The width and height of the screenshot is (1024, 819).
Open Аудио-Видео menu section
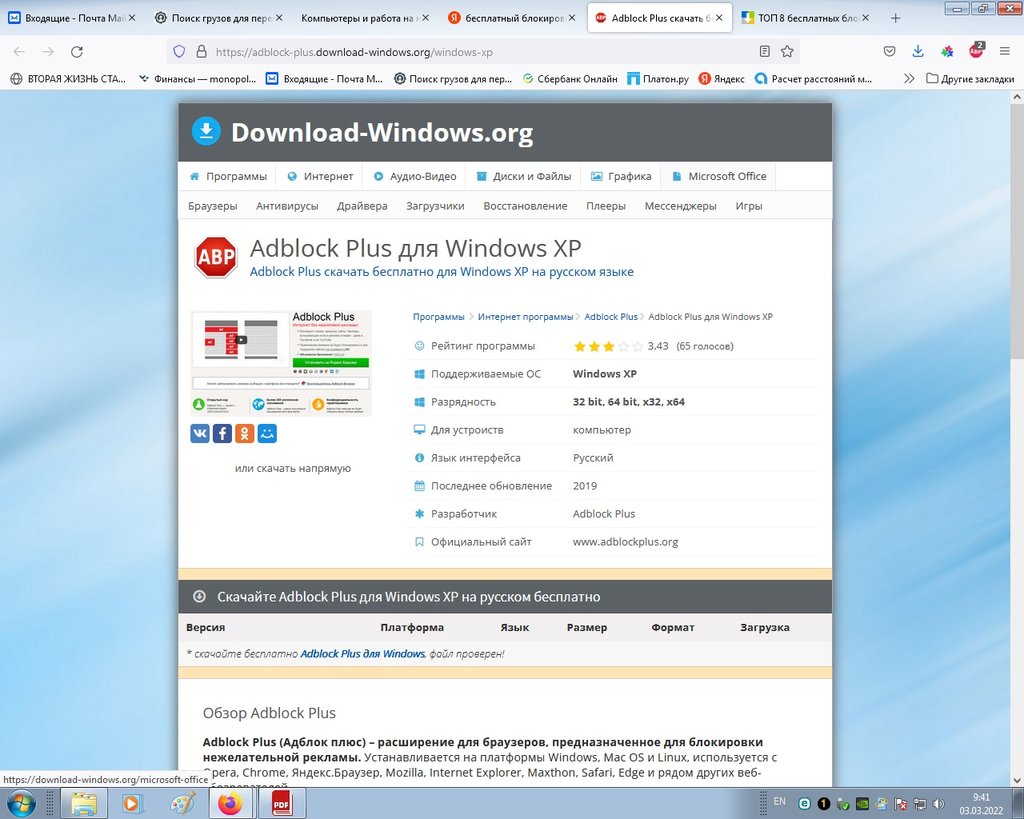click(x=415, y=176)
